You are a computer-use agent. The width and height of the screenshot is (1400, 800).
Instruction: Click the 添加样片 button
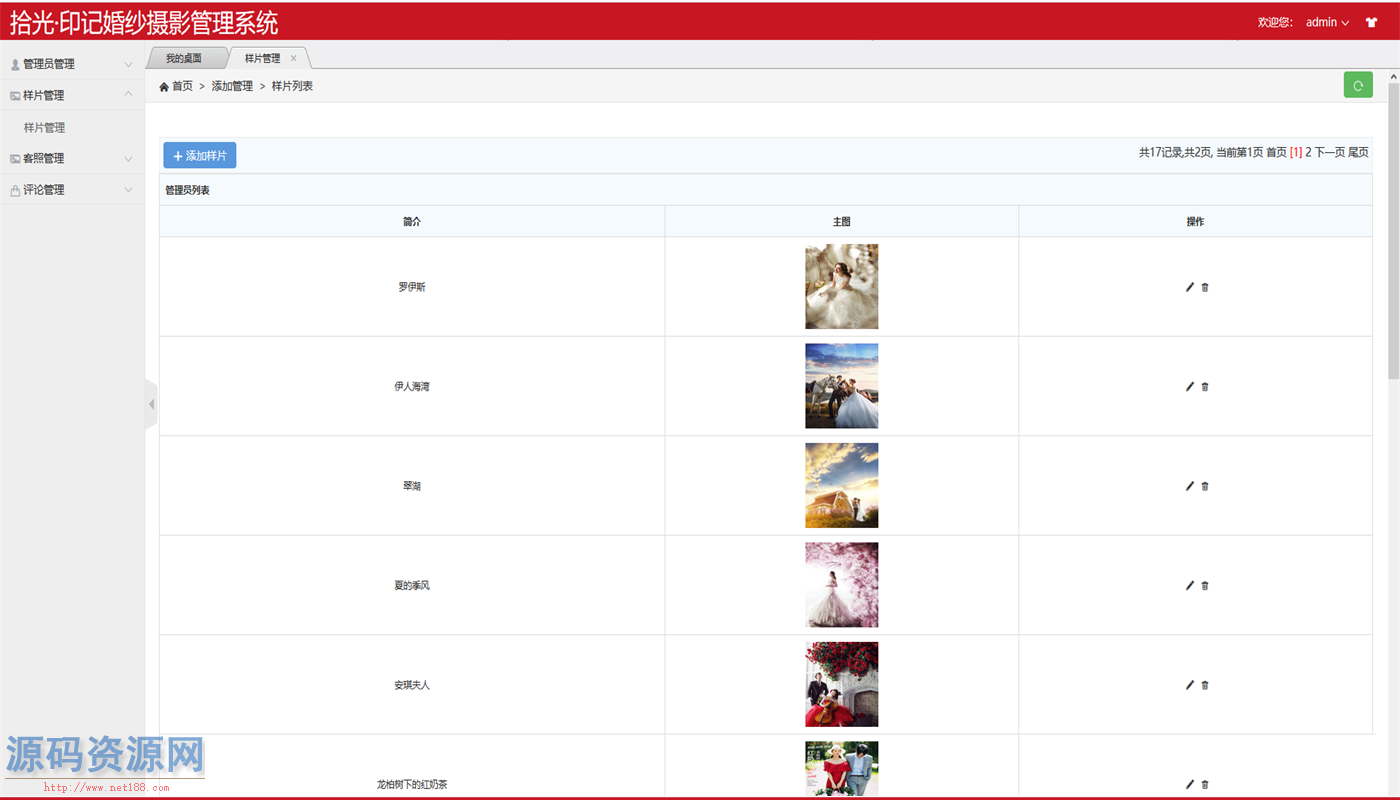200,156
